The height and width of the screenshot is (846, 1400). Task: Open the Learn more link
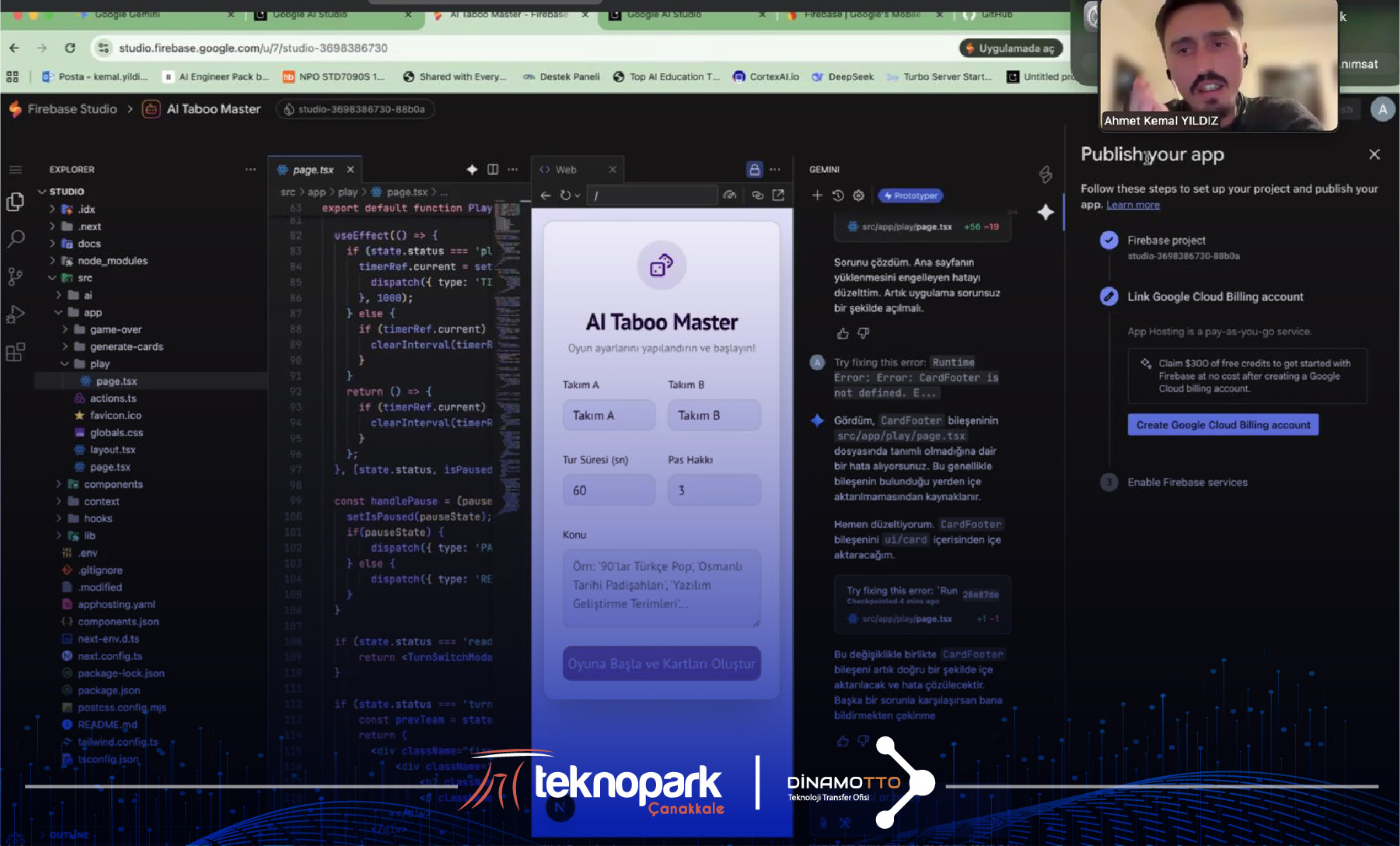tap(1133, 205)
